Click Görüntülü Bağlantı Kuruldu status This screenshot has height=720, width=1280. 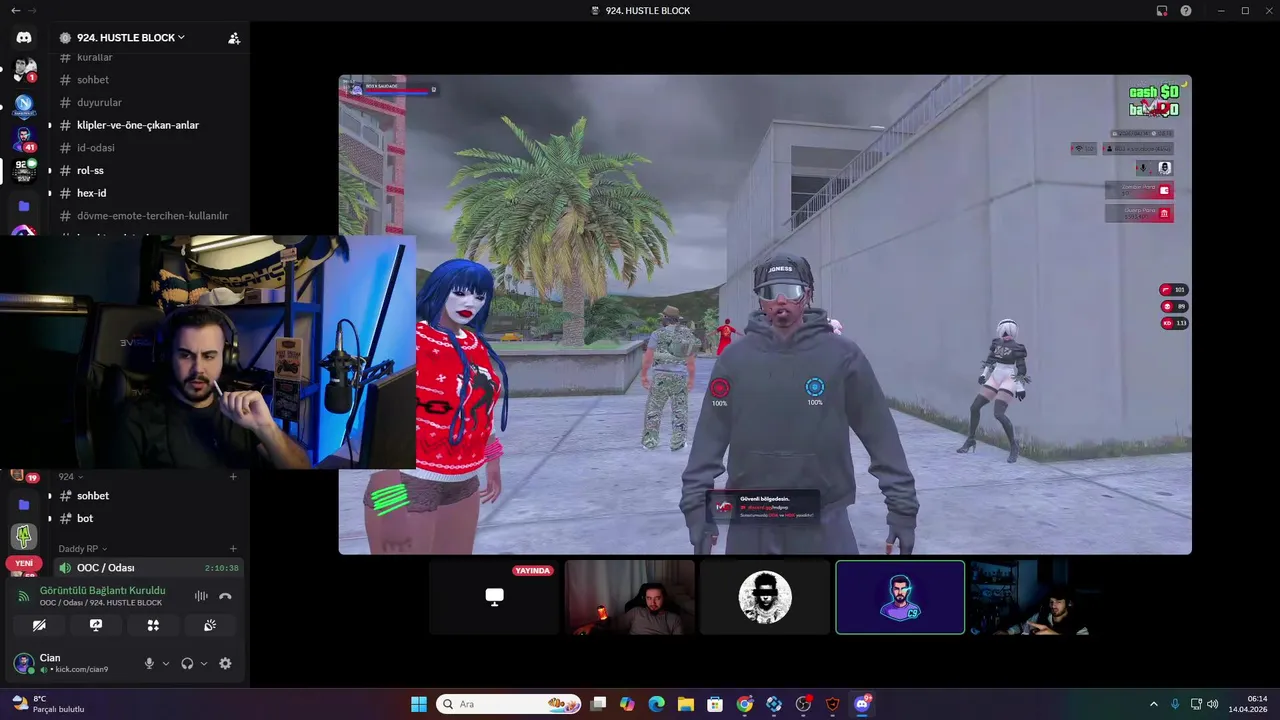click(x=102, y=590)
